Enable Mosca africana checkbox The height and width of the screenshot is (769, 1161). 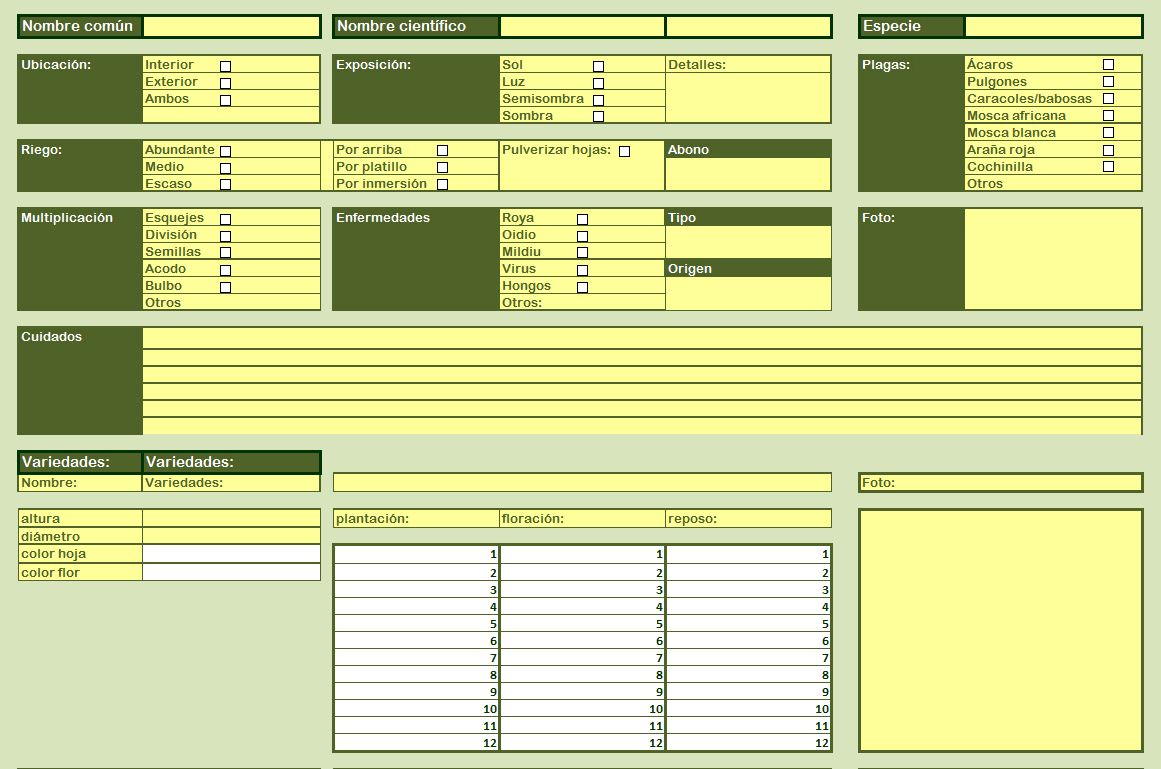[x=1108, y=115]
